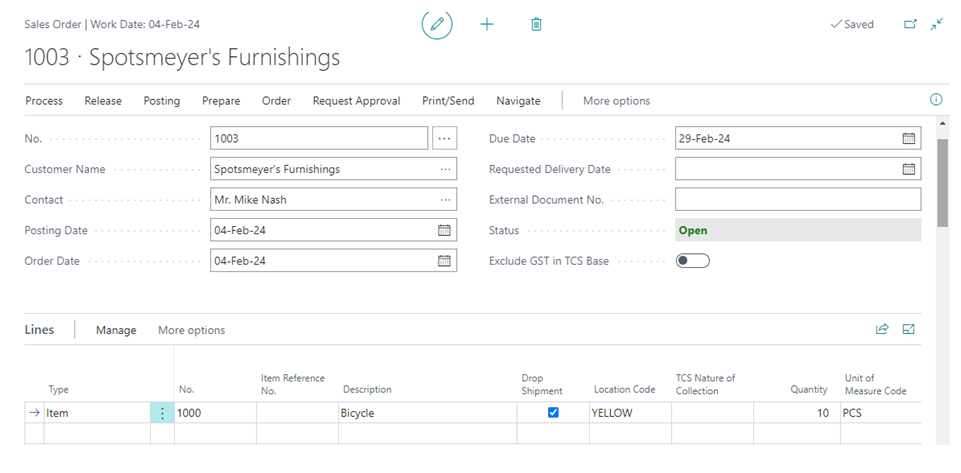The height and width of the screenshot is (473, 961).
Task: Open the information FactBox icon
Action: [x=936, y=99]
